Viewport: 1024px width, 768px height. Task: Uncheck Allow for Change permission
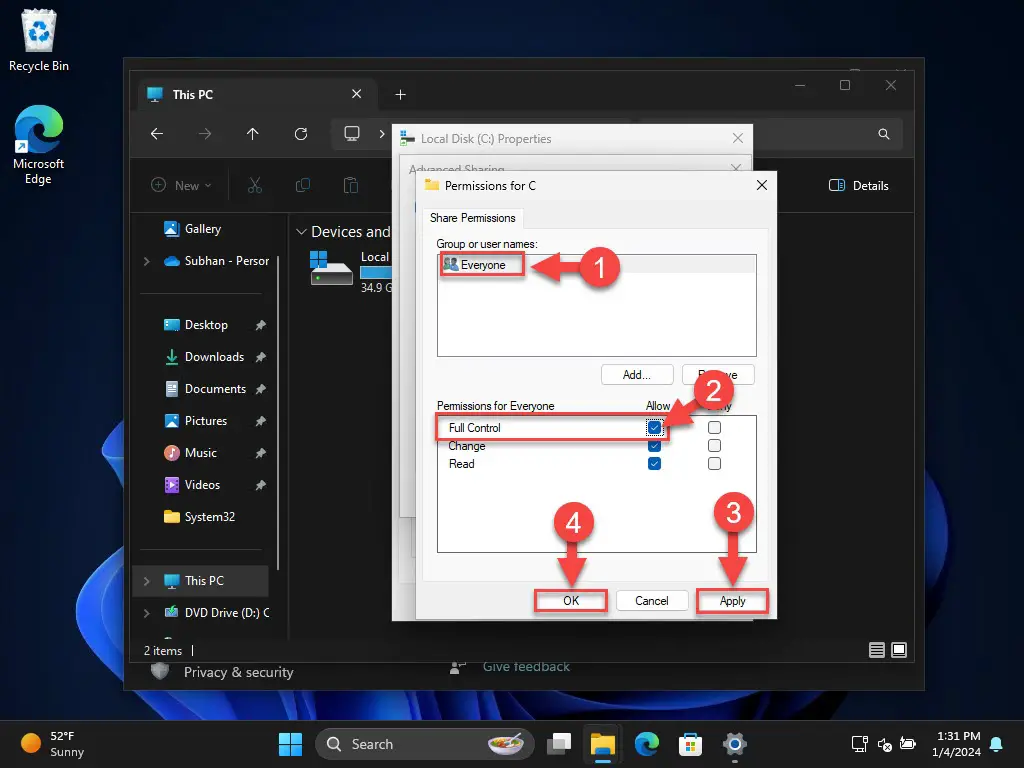pos(655,445)
